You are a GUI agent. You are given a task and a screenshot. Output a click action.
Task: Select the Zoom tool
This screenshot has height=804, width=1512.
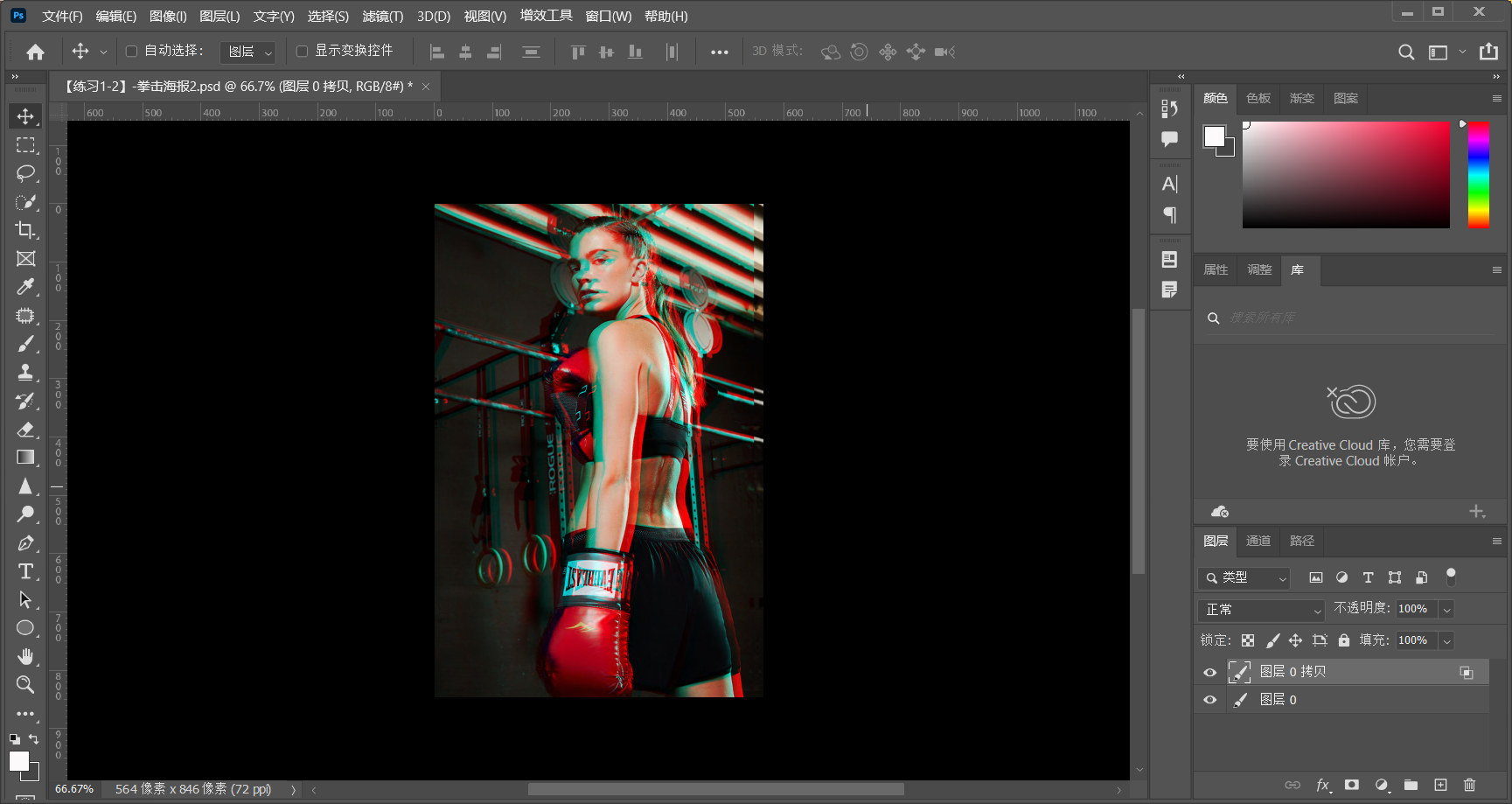(25, 684)
